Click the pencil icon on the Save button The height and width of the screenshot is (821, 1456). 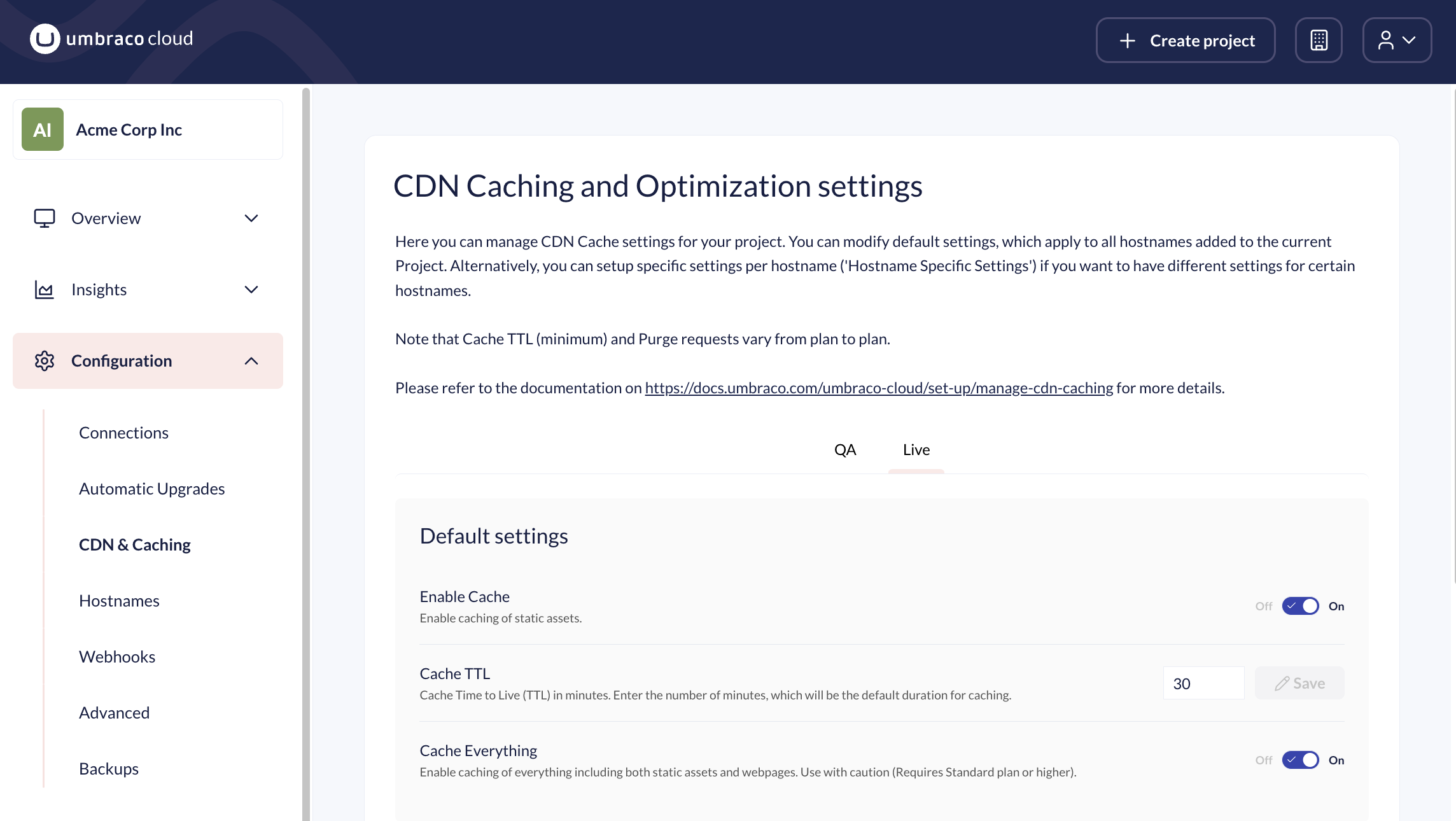1282,683
